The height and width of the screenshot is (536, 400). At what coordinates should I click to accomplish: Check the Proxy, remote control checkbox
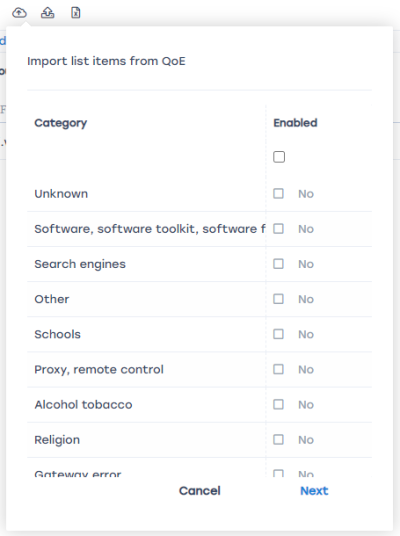click(278, 369)
